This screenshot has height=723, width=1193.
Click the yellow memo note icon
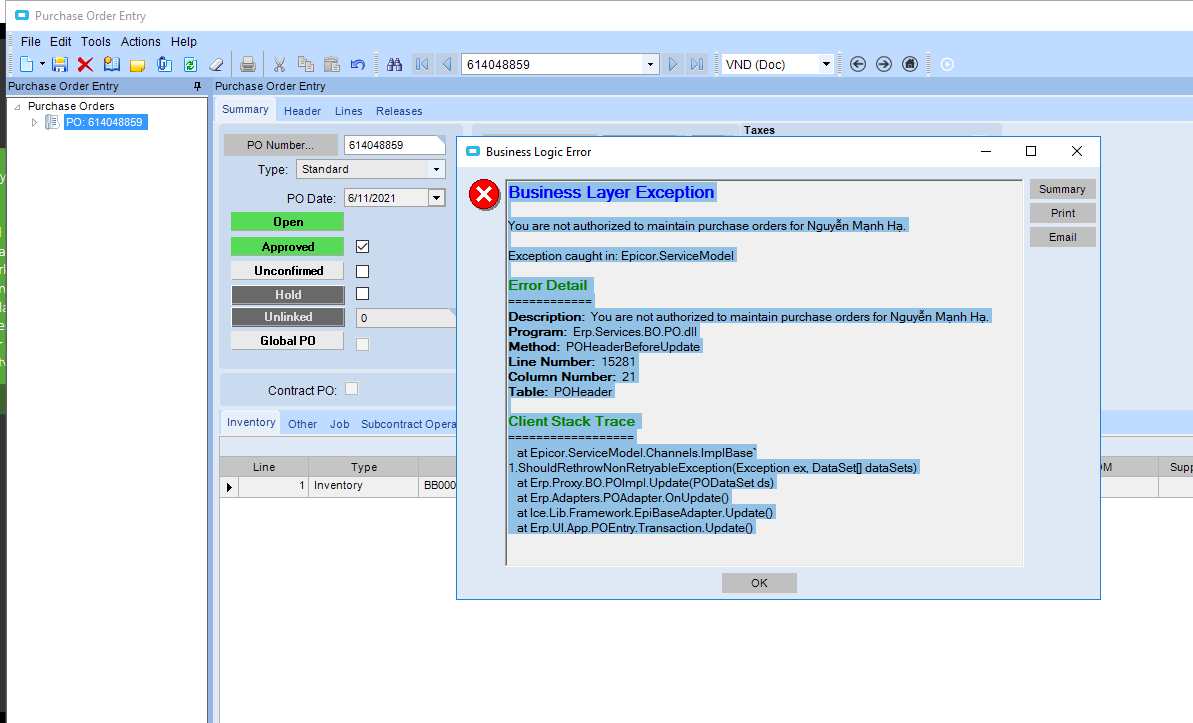(x=138, y=65)
